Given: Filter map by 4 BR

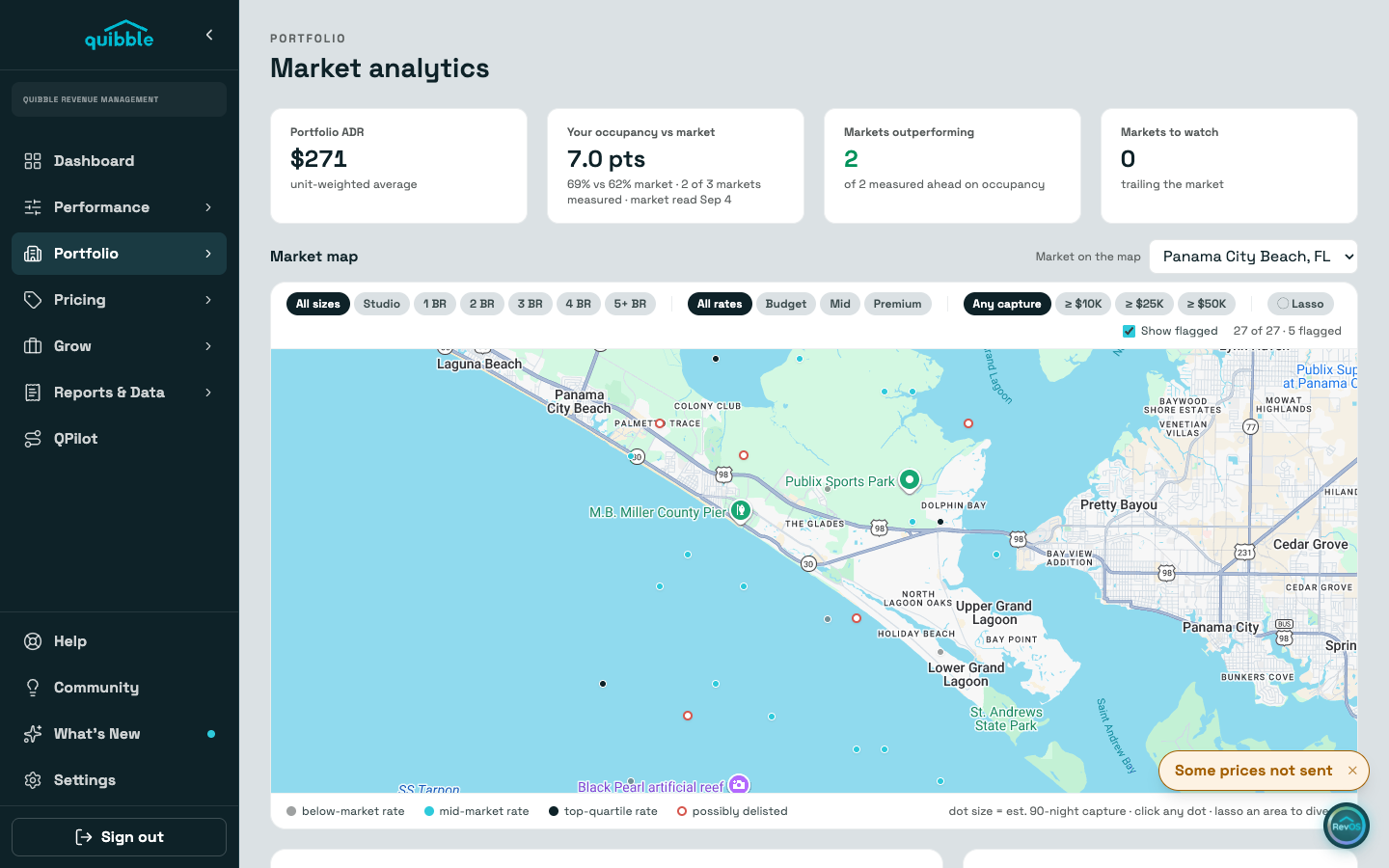Looking at the screenshot, I should [579, 304].
